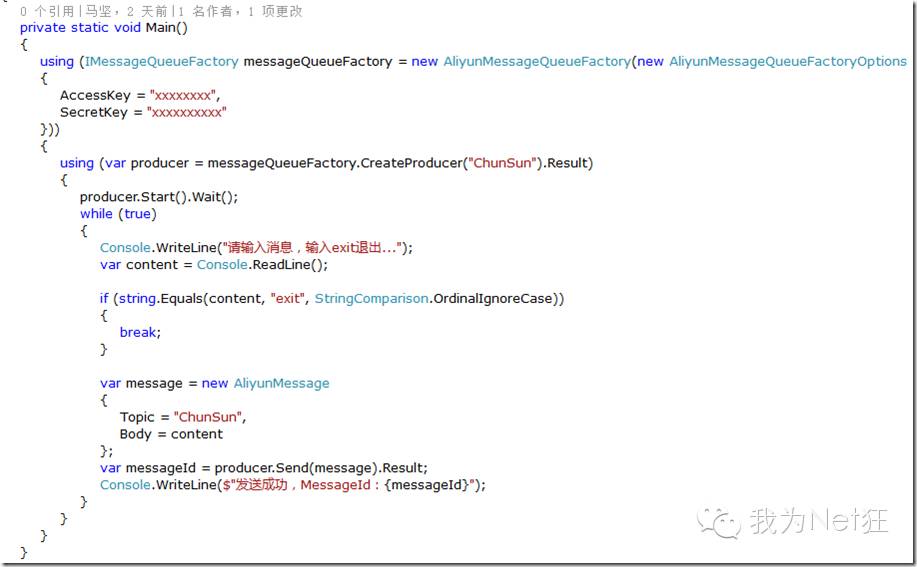Screen dimensions: 917x567
Task: Click the Main() method name
Action: [x=167, y=27]
